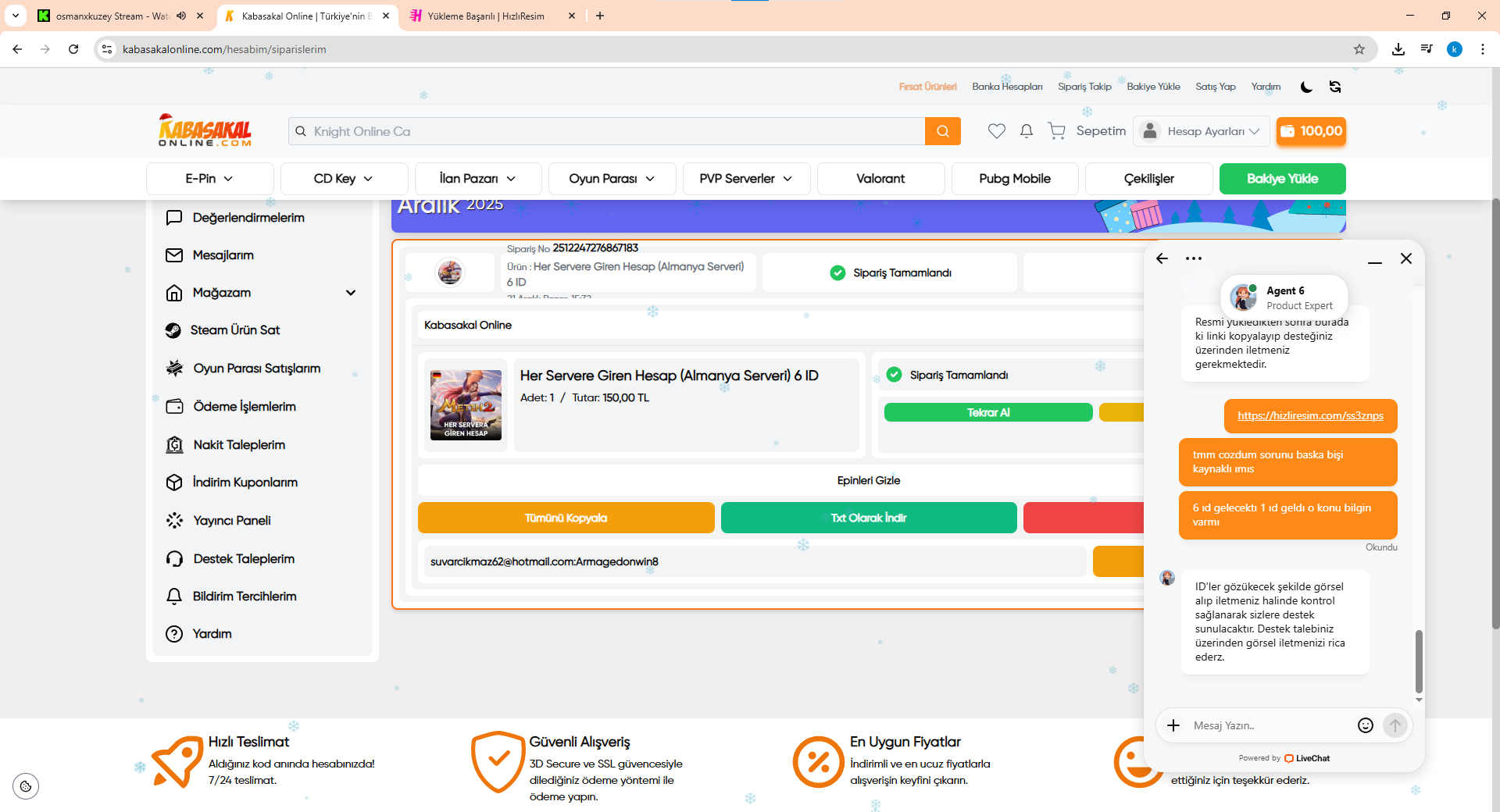1500x812 pixels.
Task: Focus the Mesaj Yazın chat input
Action: click(x=1270, y=725)
